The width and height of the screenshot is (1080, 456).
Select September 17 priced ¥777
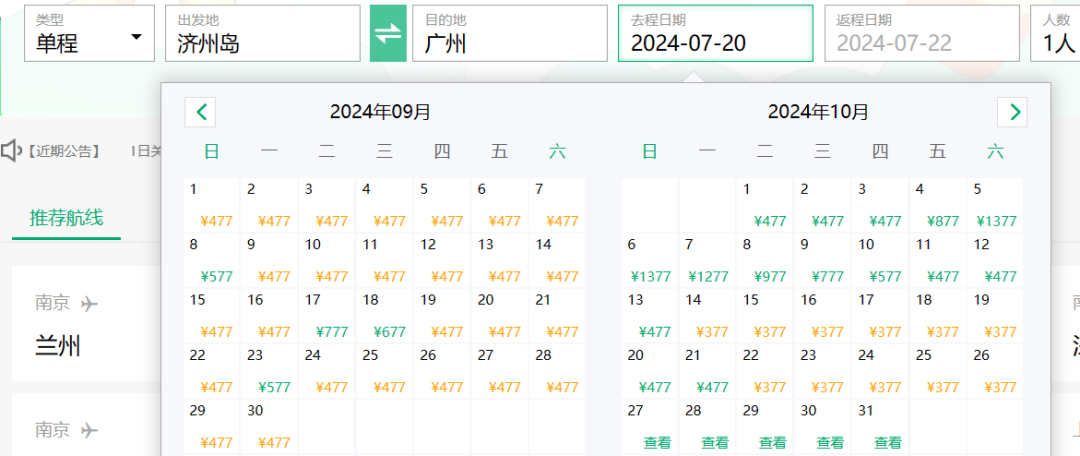pos(327,316)
